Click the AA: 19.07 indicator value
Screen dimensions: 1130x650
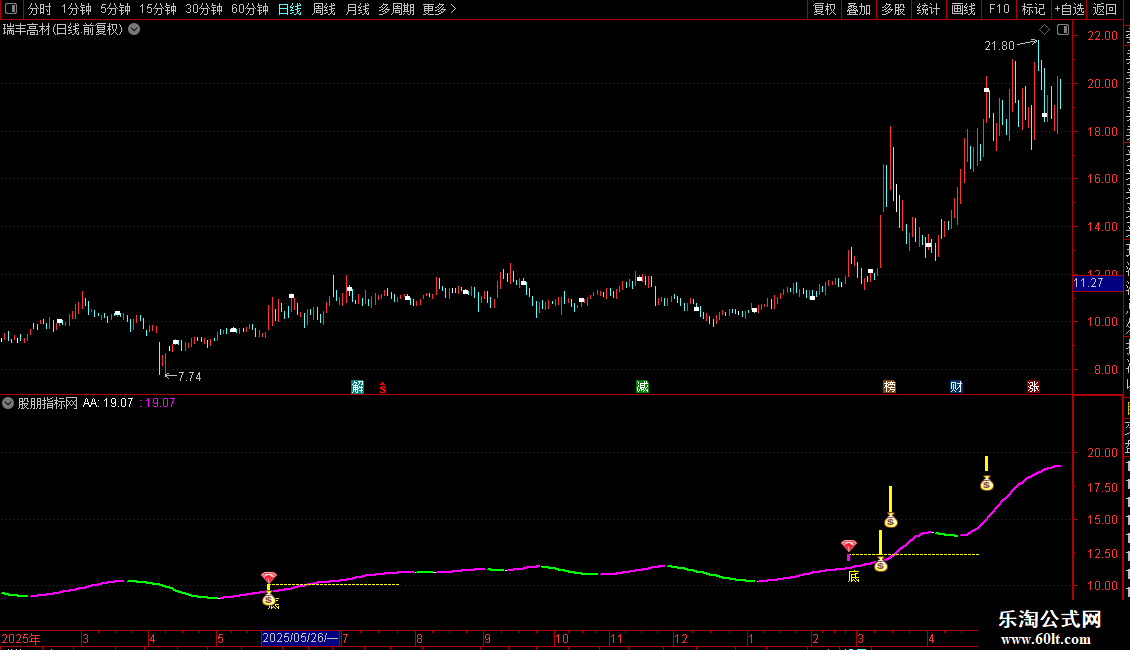(x=108, y=403)
